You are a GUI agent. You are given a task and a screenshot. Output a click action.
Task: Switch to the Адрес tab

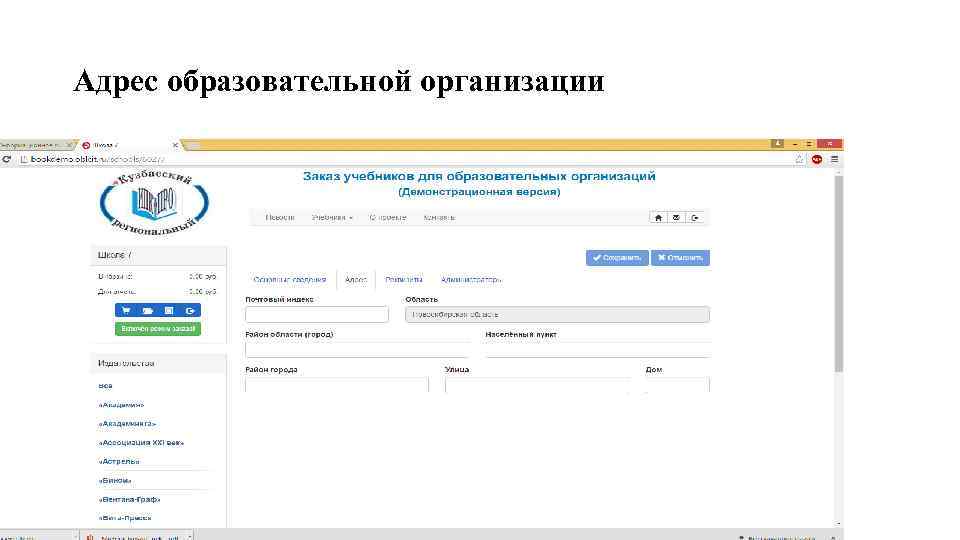[356, 280]
